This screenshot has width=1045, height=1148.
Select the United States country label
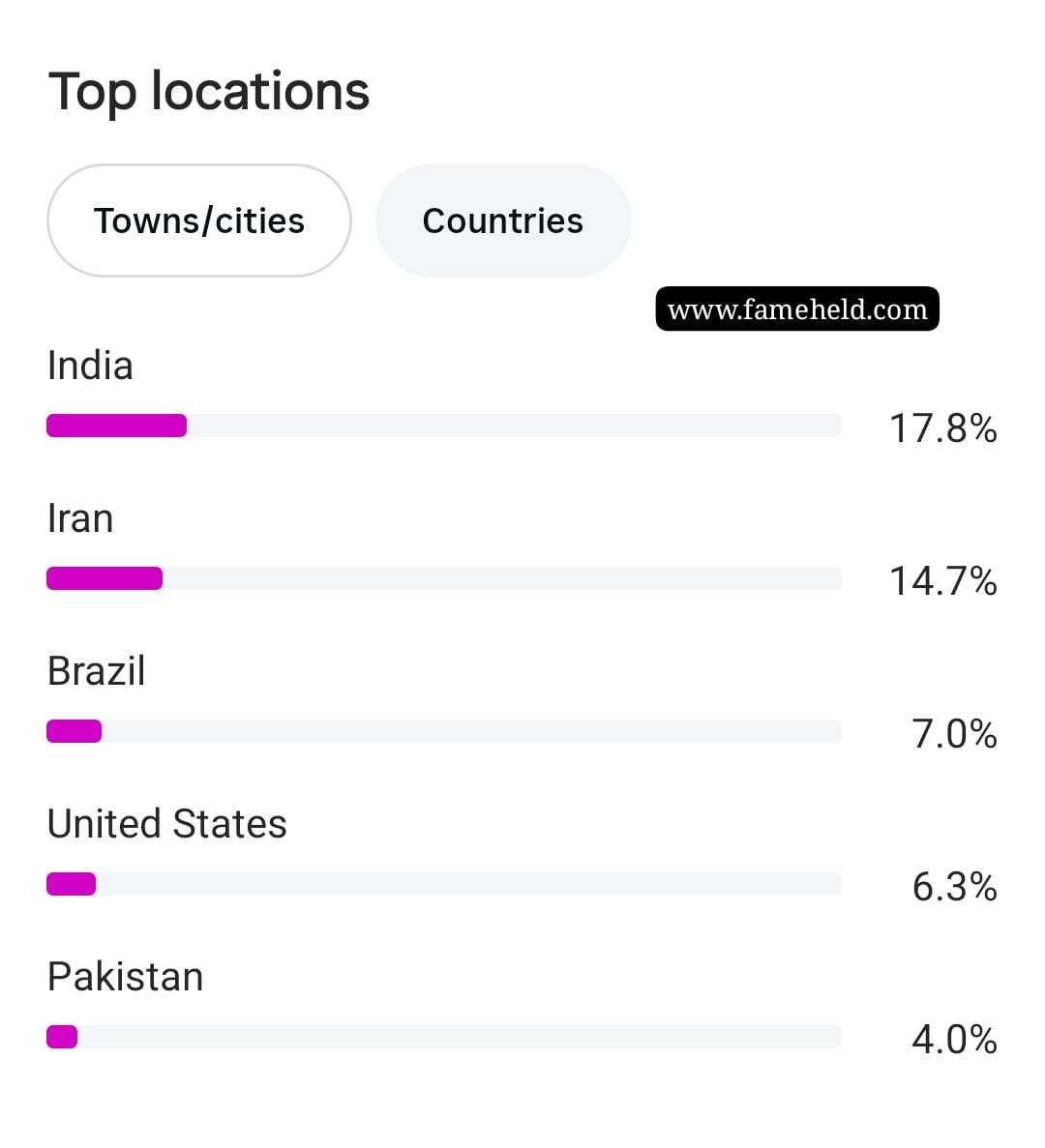coord(167,824)
